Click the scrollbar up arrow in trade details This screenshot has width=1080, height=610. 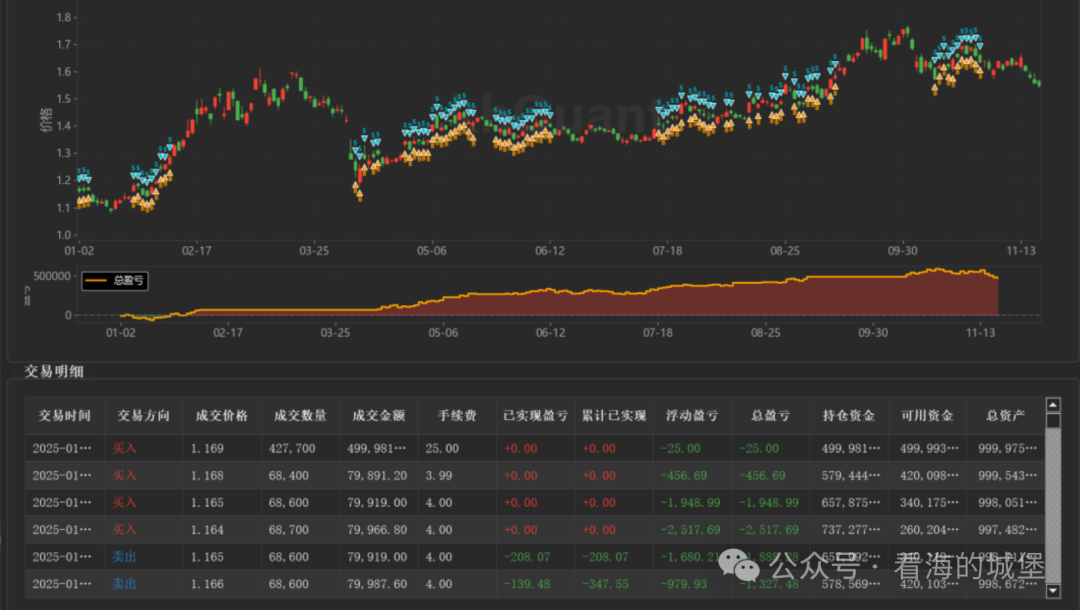click(1052, 405)
